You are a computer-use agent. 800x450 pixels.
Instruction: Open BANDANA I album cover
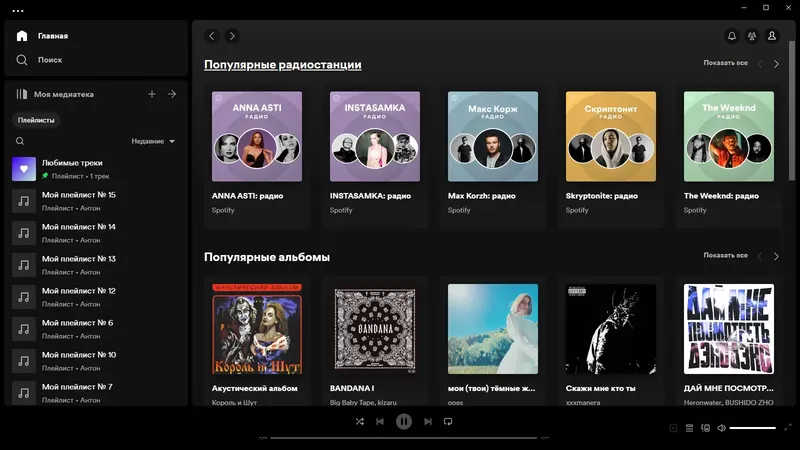pos(375,329)
